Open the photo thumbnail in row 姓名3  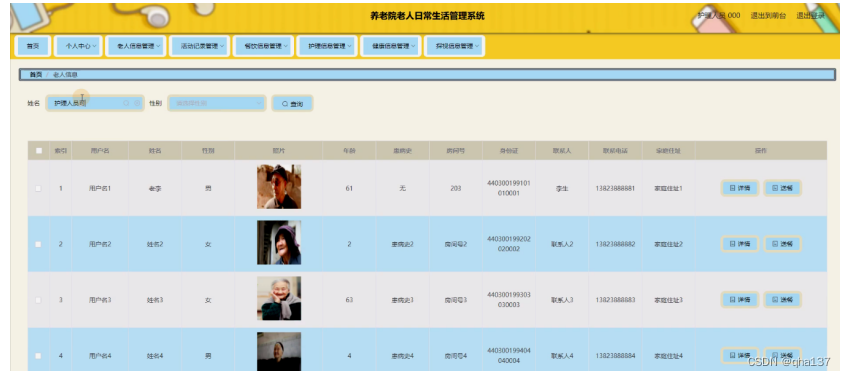click(x=279, y=298)
